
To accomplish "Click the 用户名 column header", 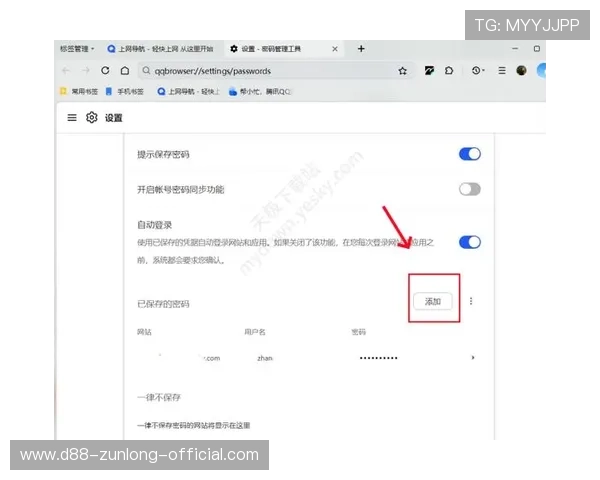I will pos(255,332).
